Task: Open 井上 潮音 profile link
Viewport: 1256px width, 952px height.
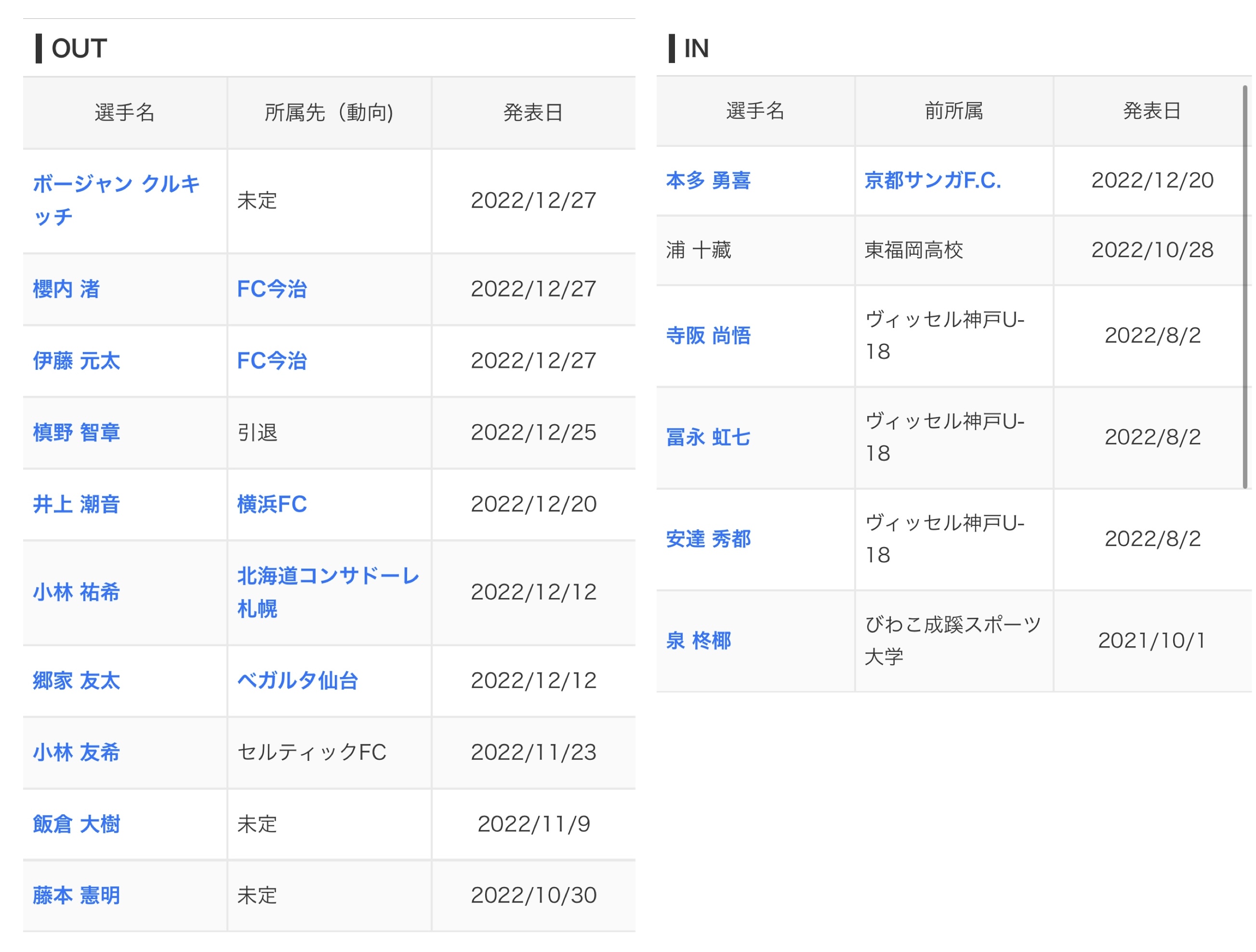Action: click(x=76, y=505)
